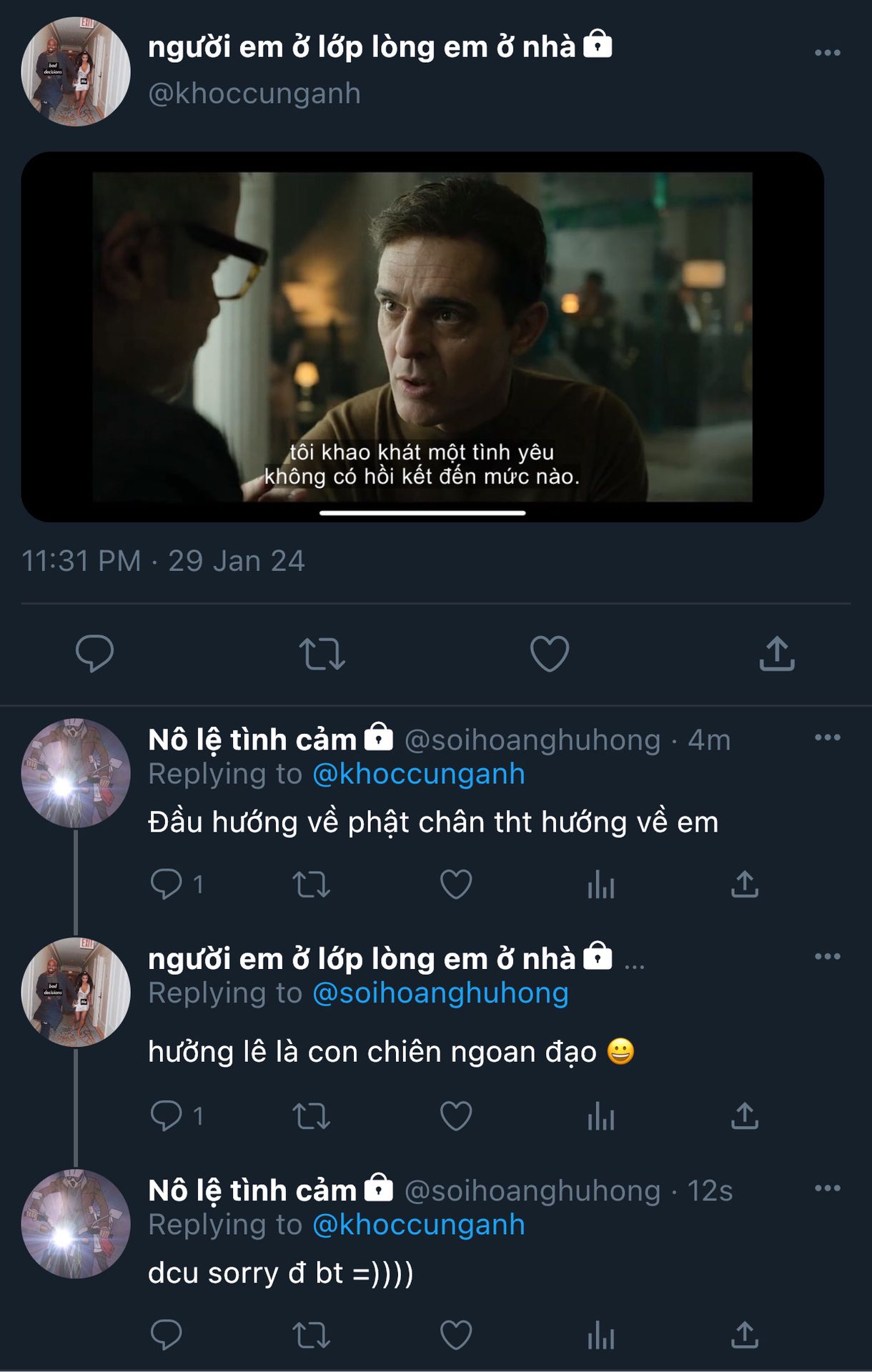View analytics for 'Đầu hướng về phật' reply
This screenshot has width=872, height=1372.
click(601, 886)
